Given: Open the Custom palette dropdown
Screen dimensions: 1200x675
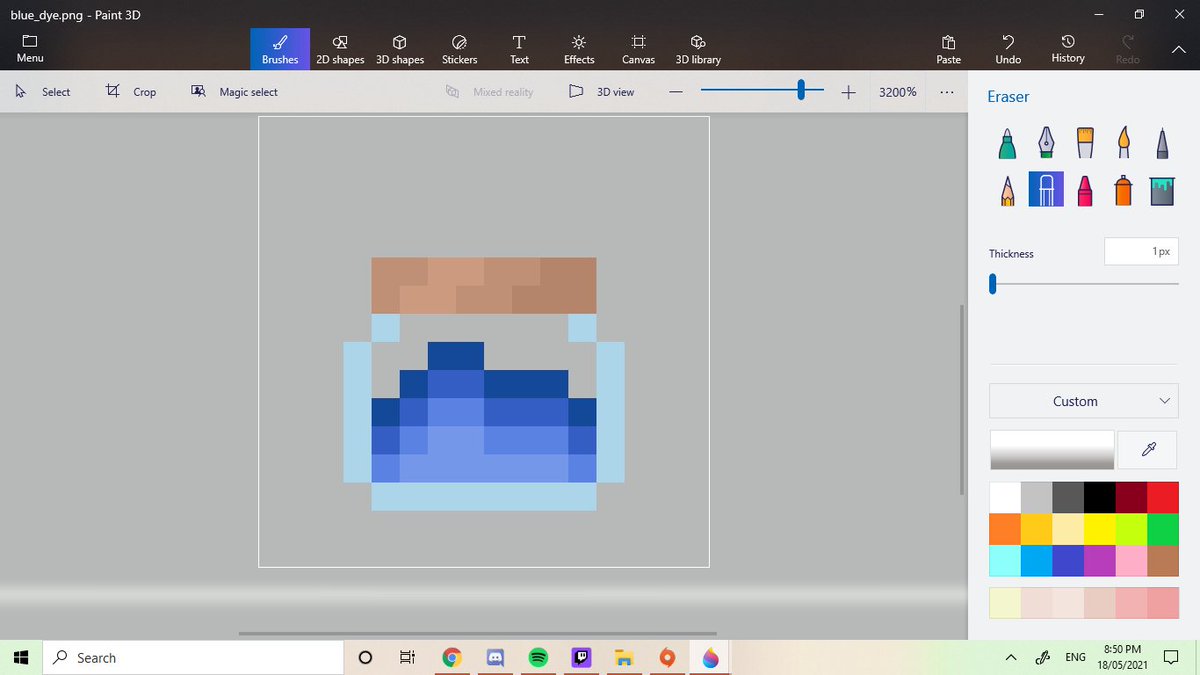Looking at the screenshot, I should pyautogui.click(x=1083, y=401).
